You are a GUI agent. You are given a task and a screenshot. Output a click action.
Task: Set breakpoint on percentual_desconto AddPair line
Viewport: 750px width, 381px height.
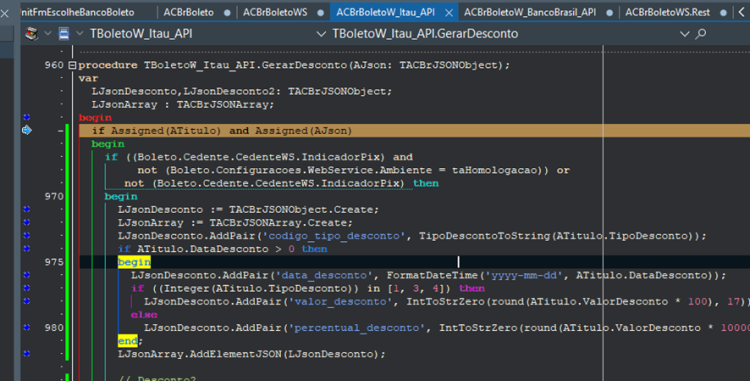tap(27, 327)
